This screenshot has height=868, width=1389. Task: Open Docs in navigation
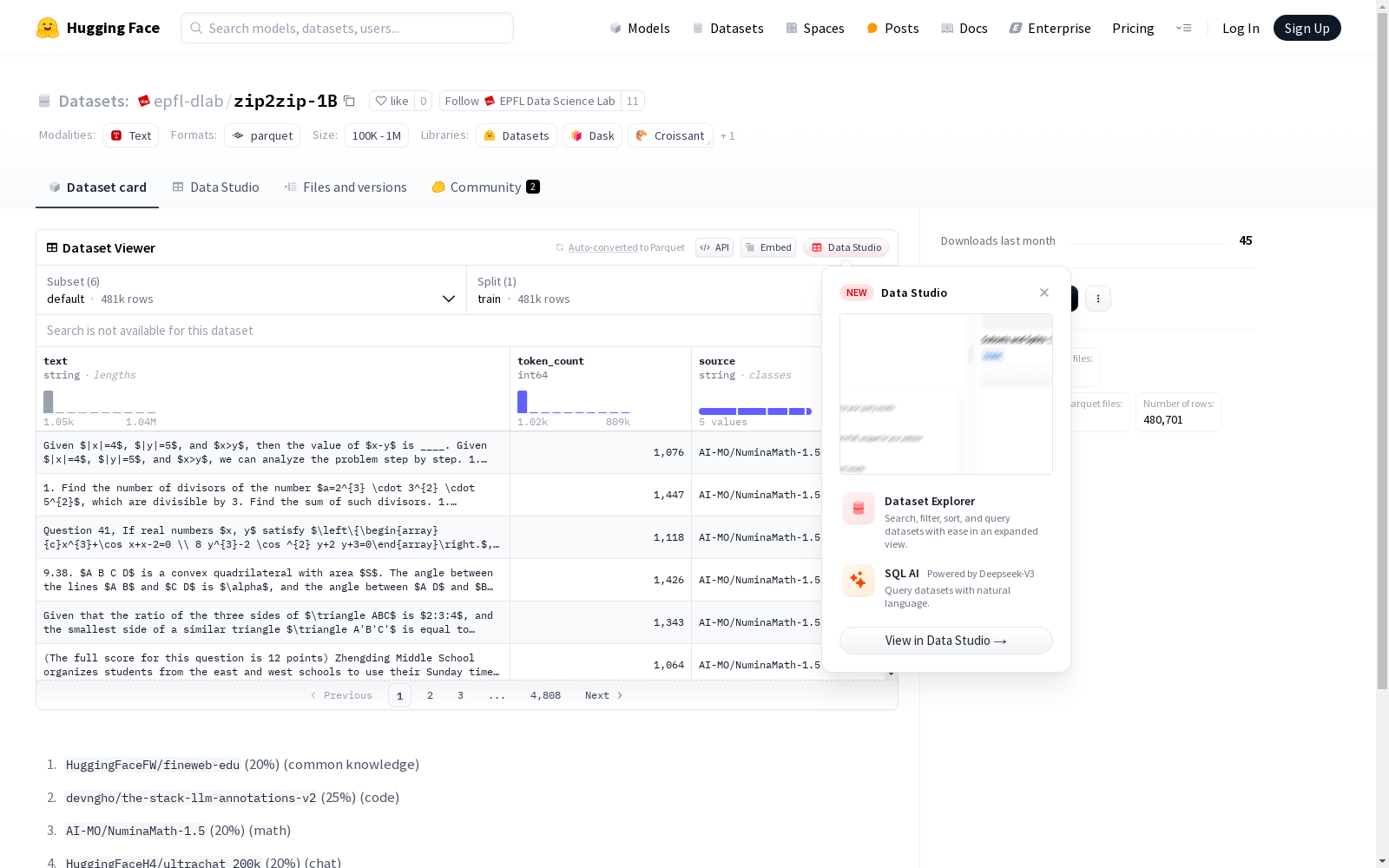964,28
